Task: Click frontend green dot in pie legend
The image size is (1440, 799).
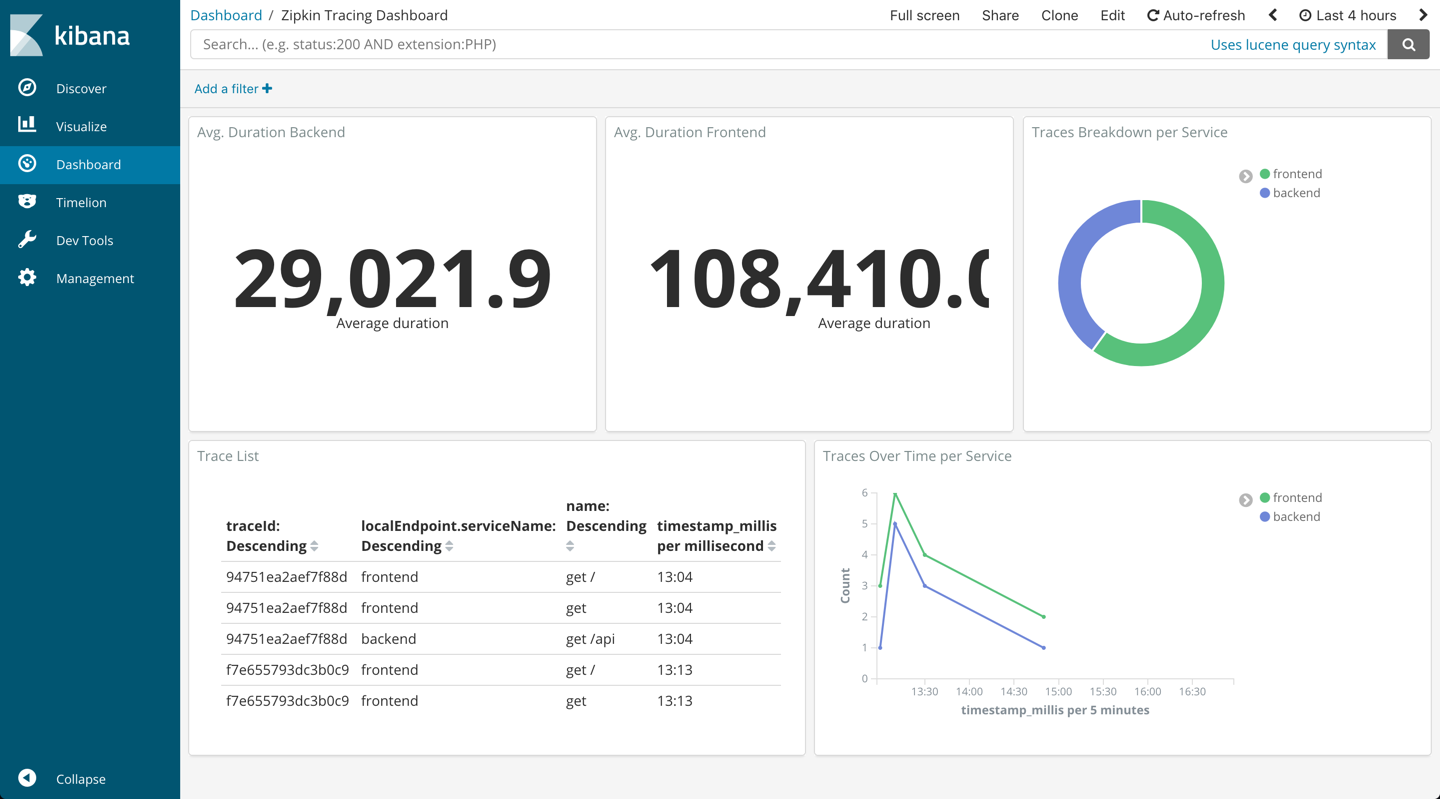Action: (1265, 174)
